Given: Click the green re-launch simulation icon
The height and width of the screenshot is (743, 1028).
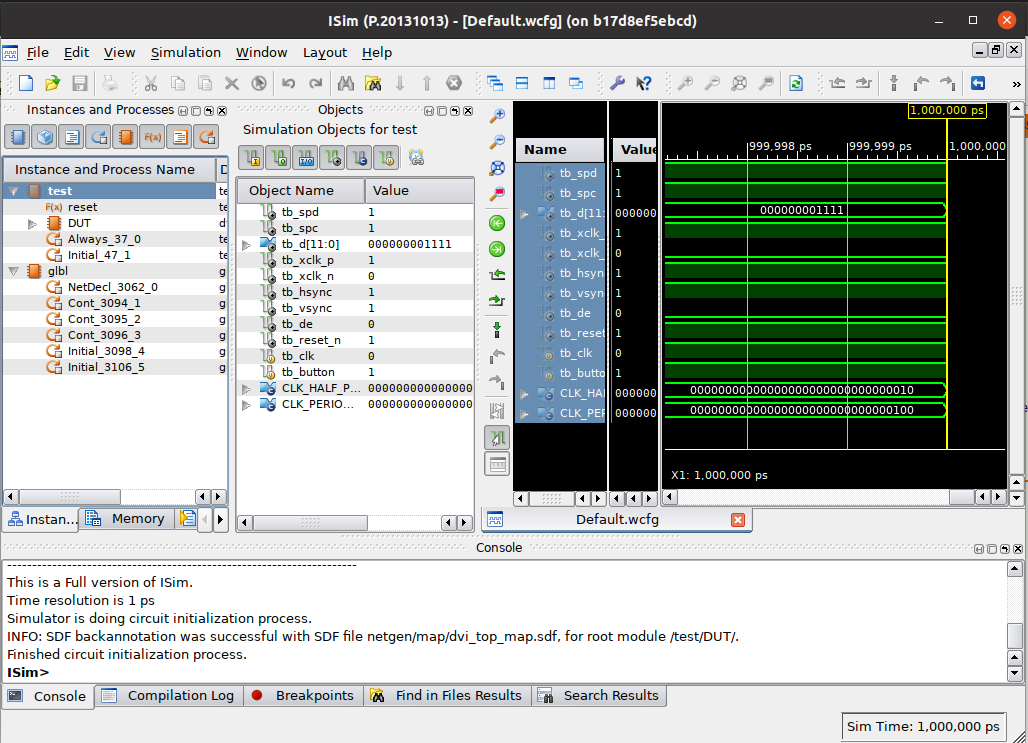Looking at the screenshot, I should click(x=795, y=83).
